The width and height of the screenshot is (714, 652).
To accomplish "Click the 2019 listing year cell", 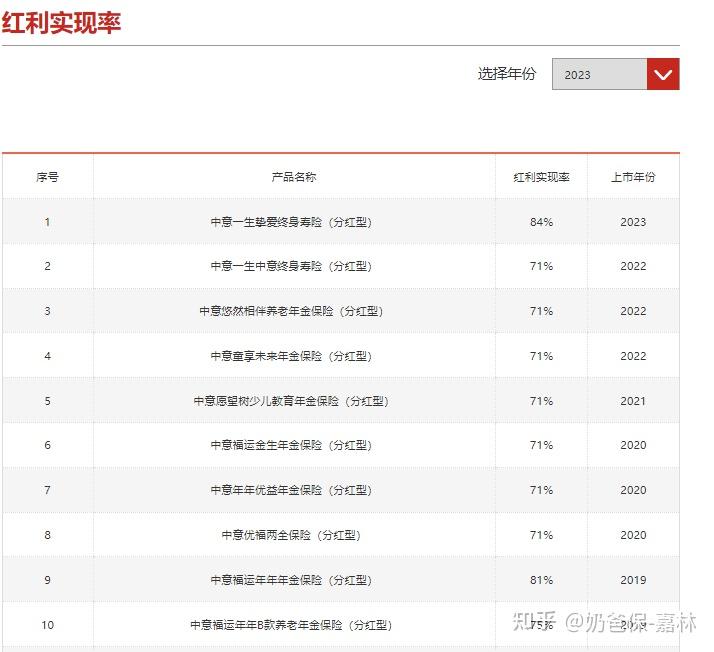I will click(633, 580).
